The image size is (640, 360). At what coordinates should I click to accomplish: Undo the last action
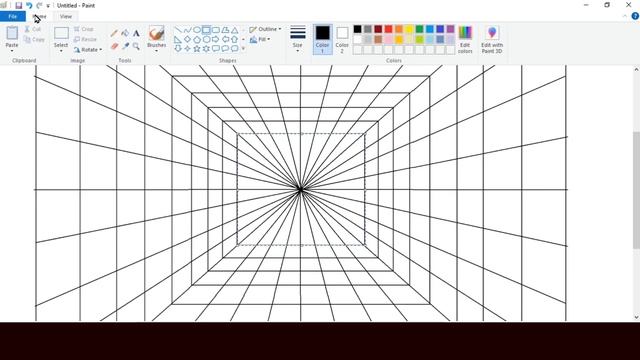click(29, 5)
